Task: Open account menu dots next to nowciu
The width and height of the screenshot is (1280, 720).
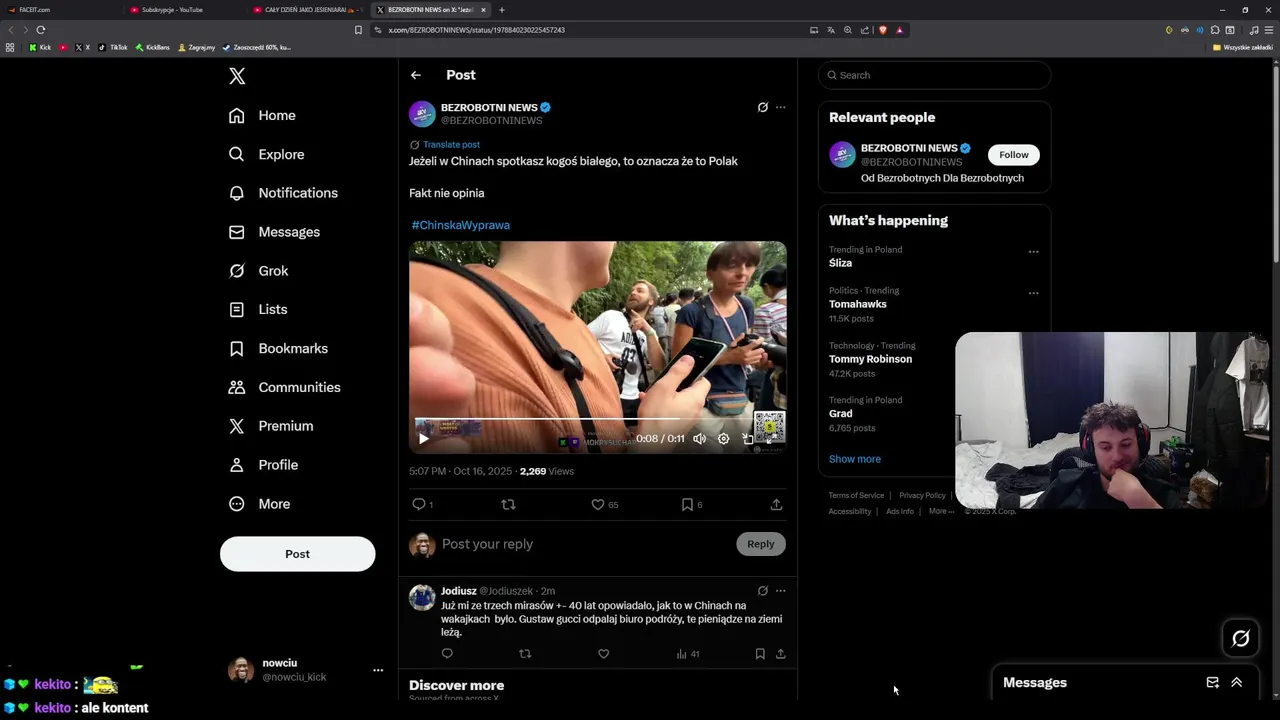Action: click(378, 670)
